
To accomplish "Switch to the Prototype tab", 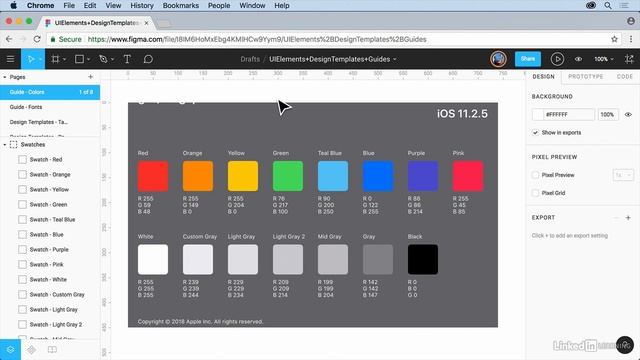I will click(x=586, y=76).
